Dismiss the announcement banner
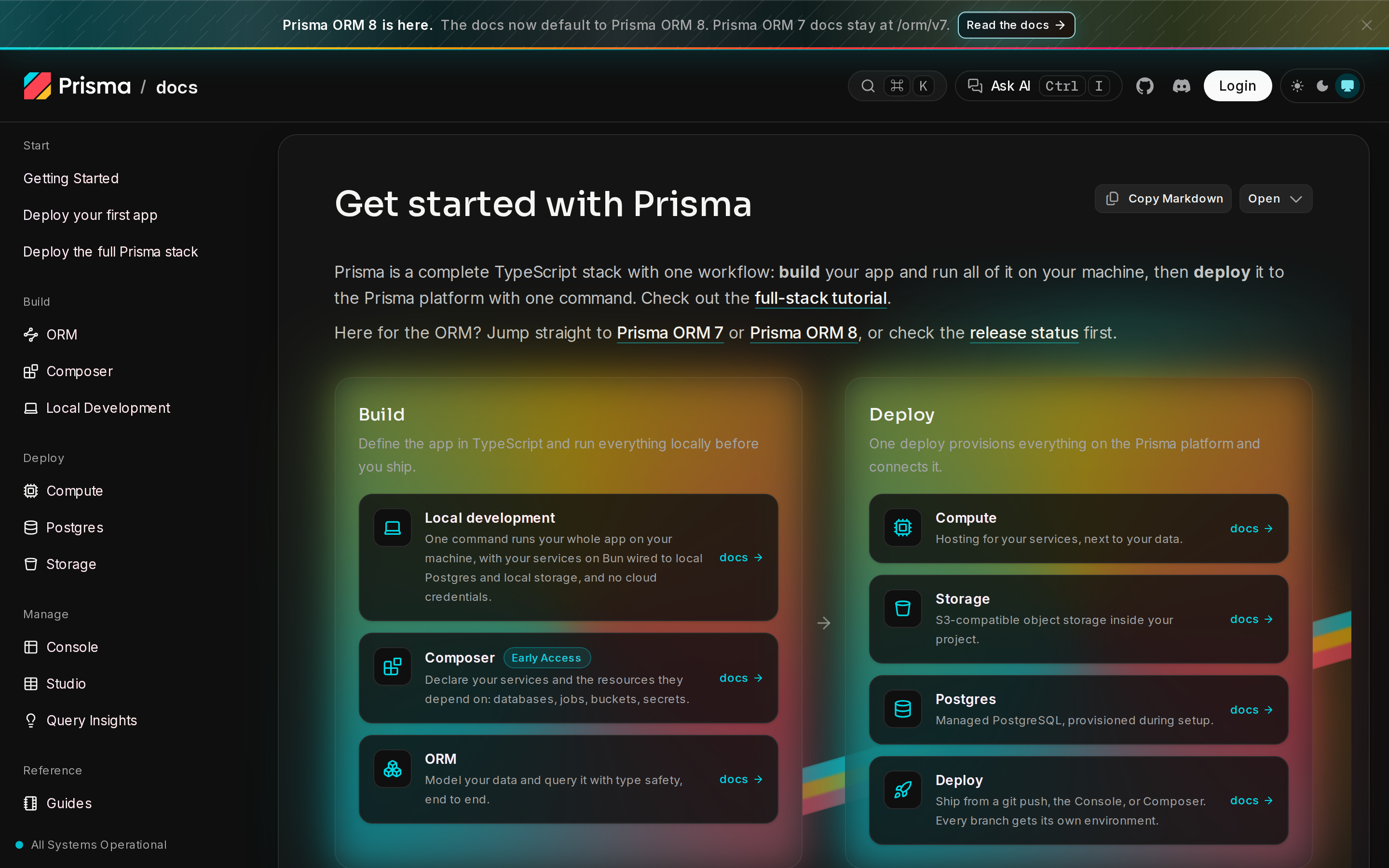Image resolution: width=1389 pixels, height=868 pixels. pyautogui.click(x=1367, y=25)
